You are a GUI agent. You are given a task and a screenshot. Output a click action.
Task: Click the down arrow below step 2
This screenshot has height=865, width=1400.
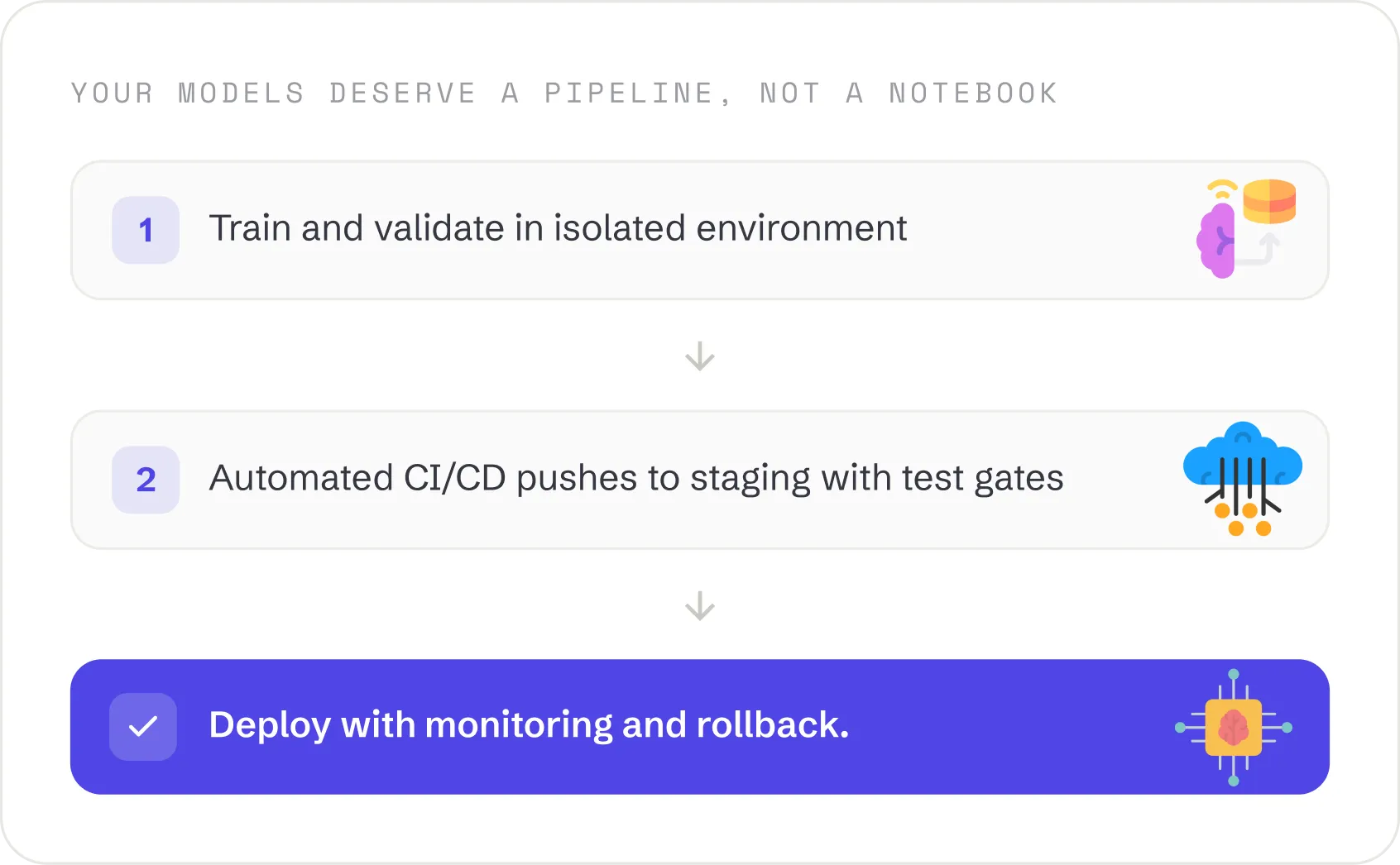click(x=700, y=606)
